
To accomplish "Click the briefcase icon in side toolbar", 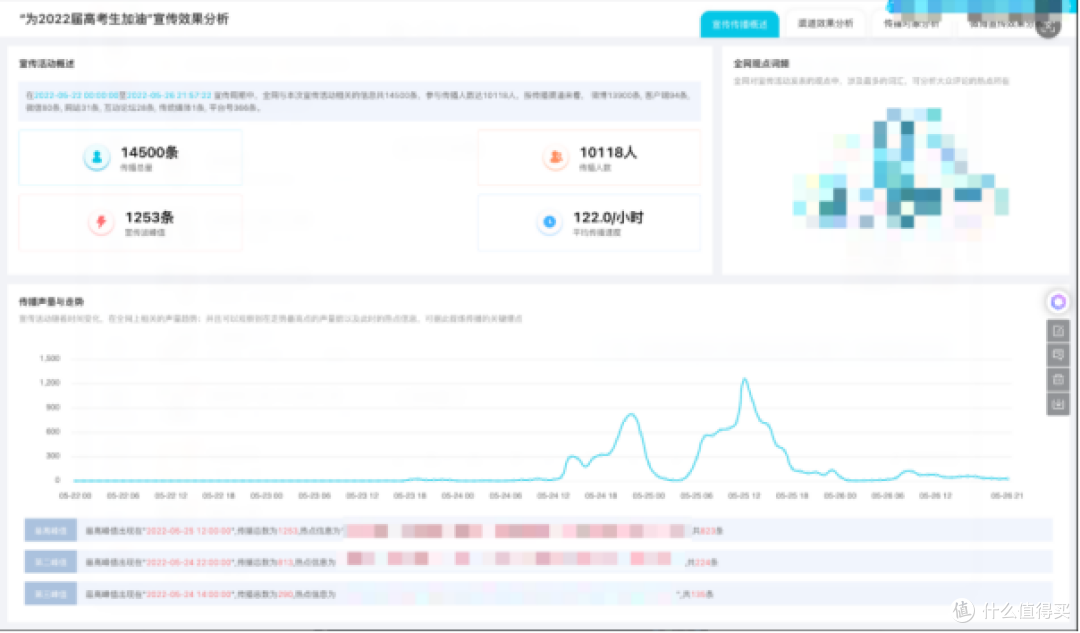I will (x=1058, y=380).
